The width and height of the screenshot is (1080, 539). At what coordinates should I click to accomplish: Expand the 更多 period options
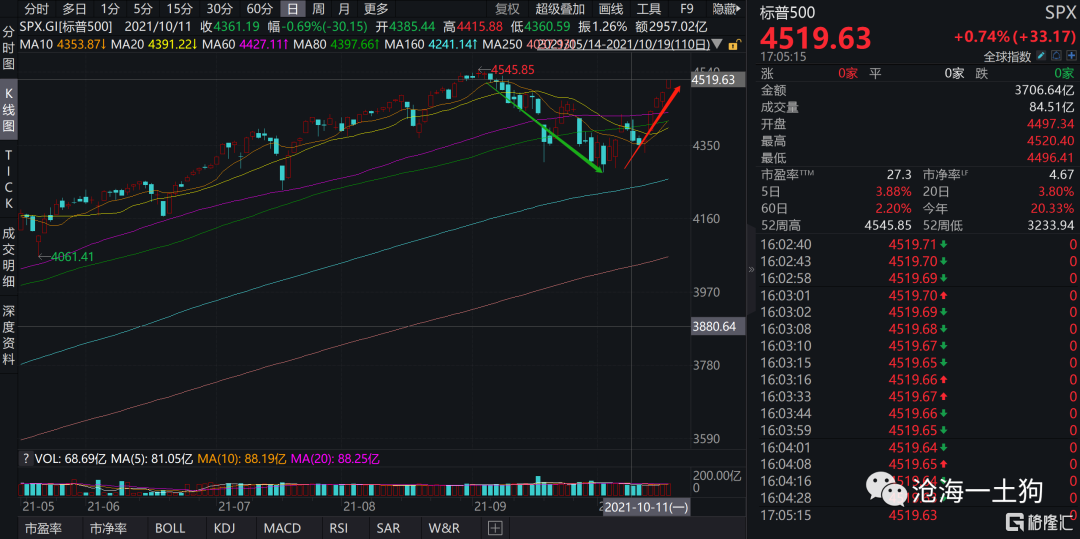376,9
